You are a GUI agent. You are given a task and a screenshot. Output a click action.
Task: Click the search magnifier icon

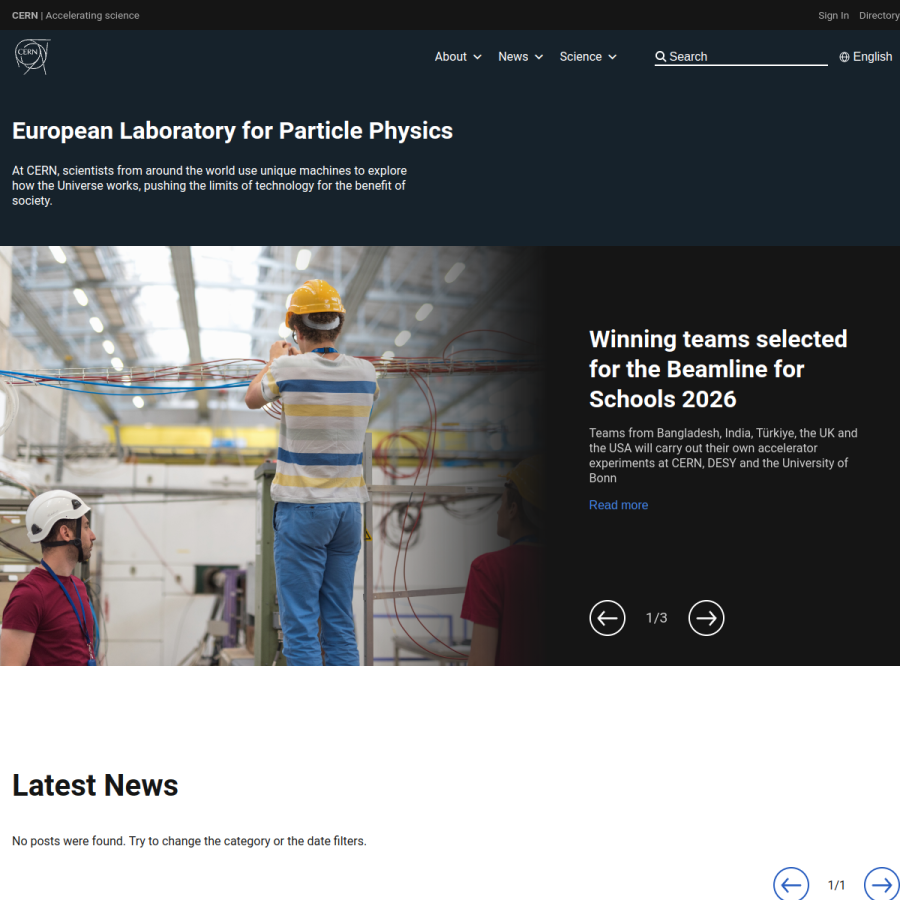click(661, 56)
